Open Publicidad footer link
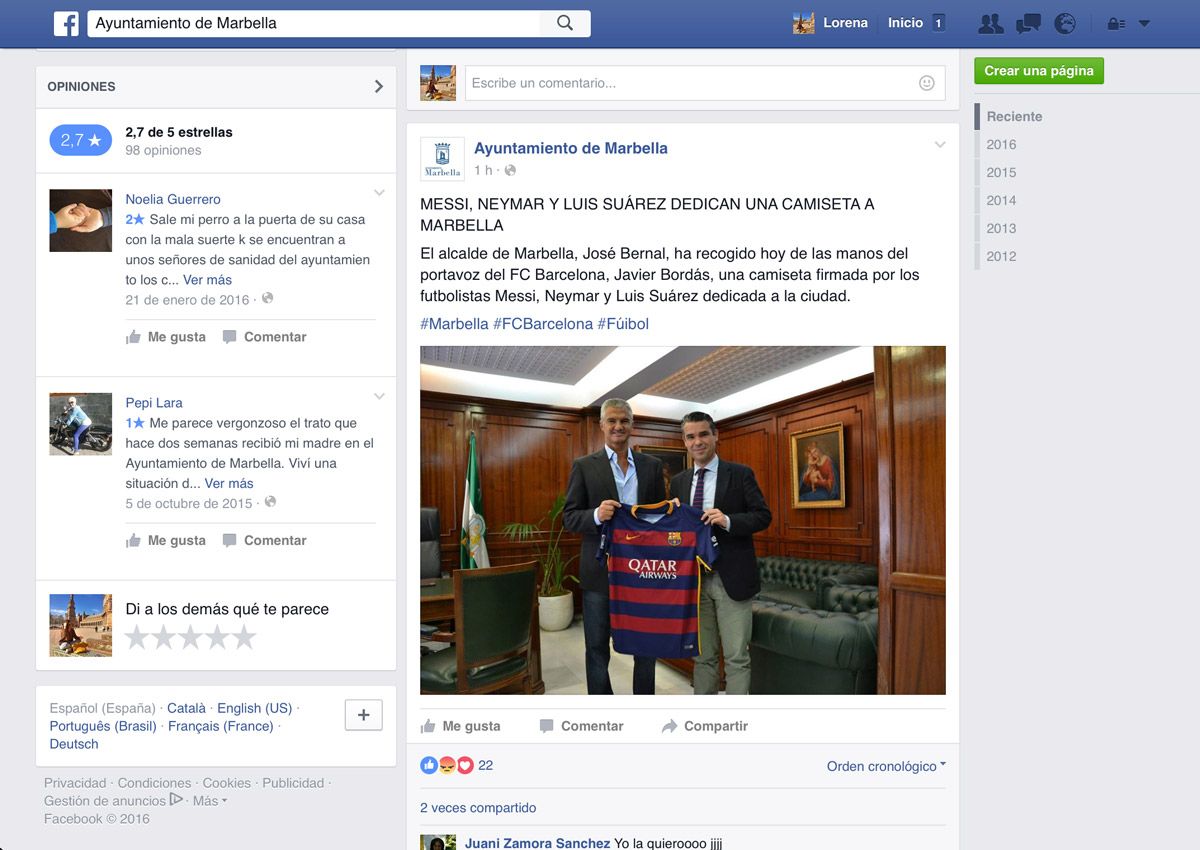The width and height of the screenshot is (1200, 850). [293, 783]
